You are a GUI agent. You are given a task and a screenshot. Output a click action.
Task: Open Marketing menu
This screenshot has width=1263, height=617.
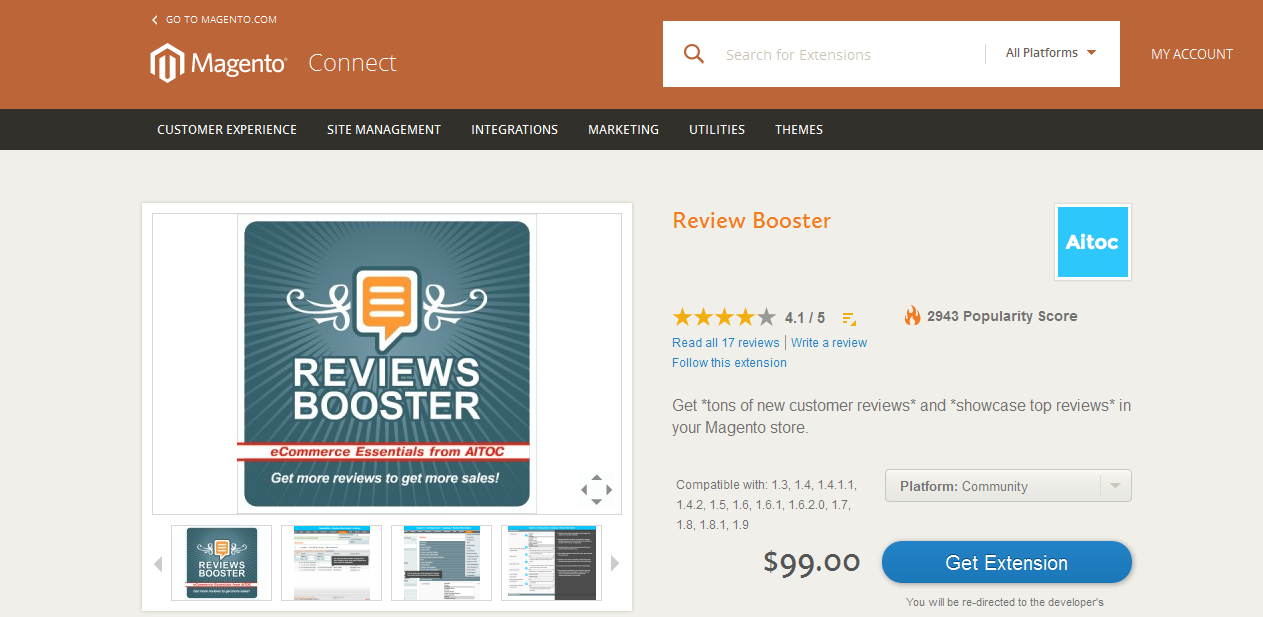pyautogui.click(x=623, y=130)
